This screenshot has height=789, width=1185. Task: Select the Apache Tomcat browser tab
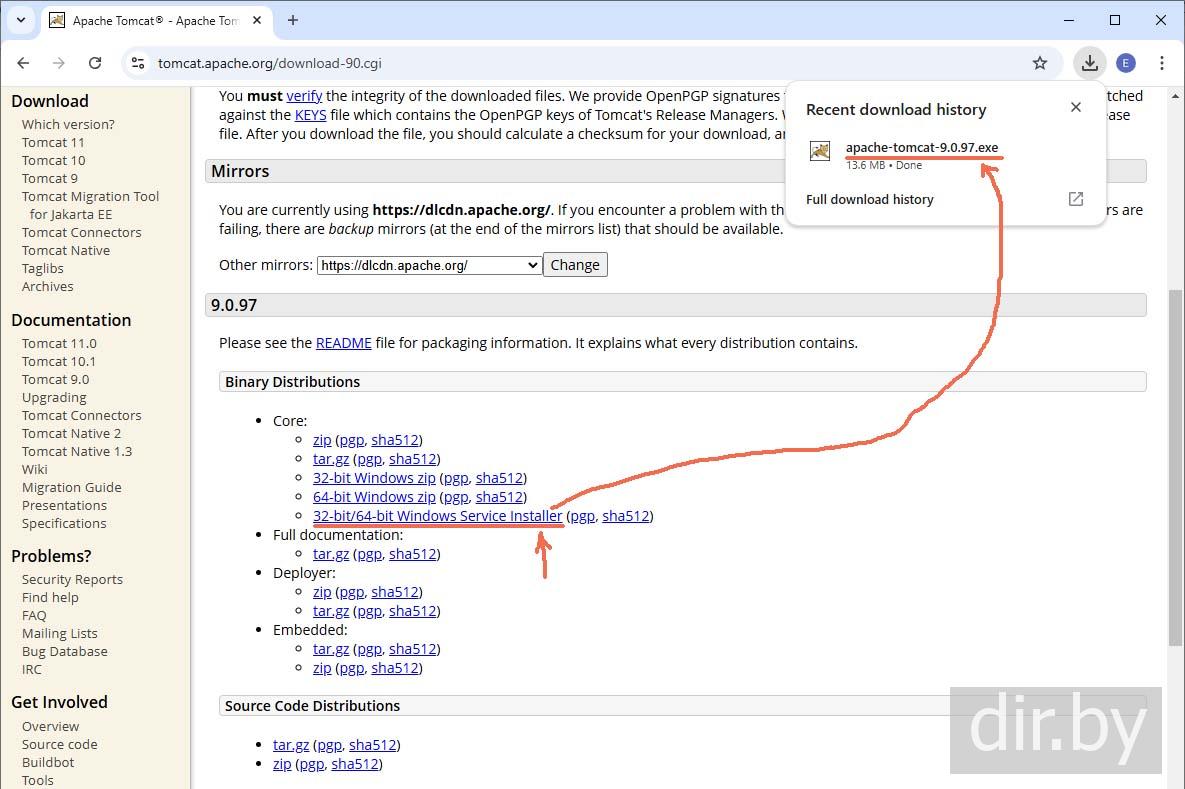155,20
